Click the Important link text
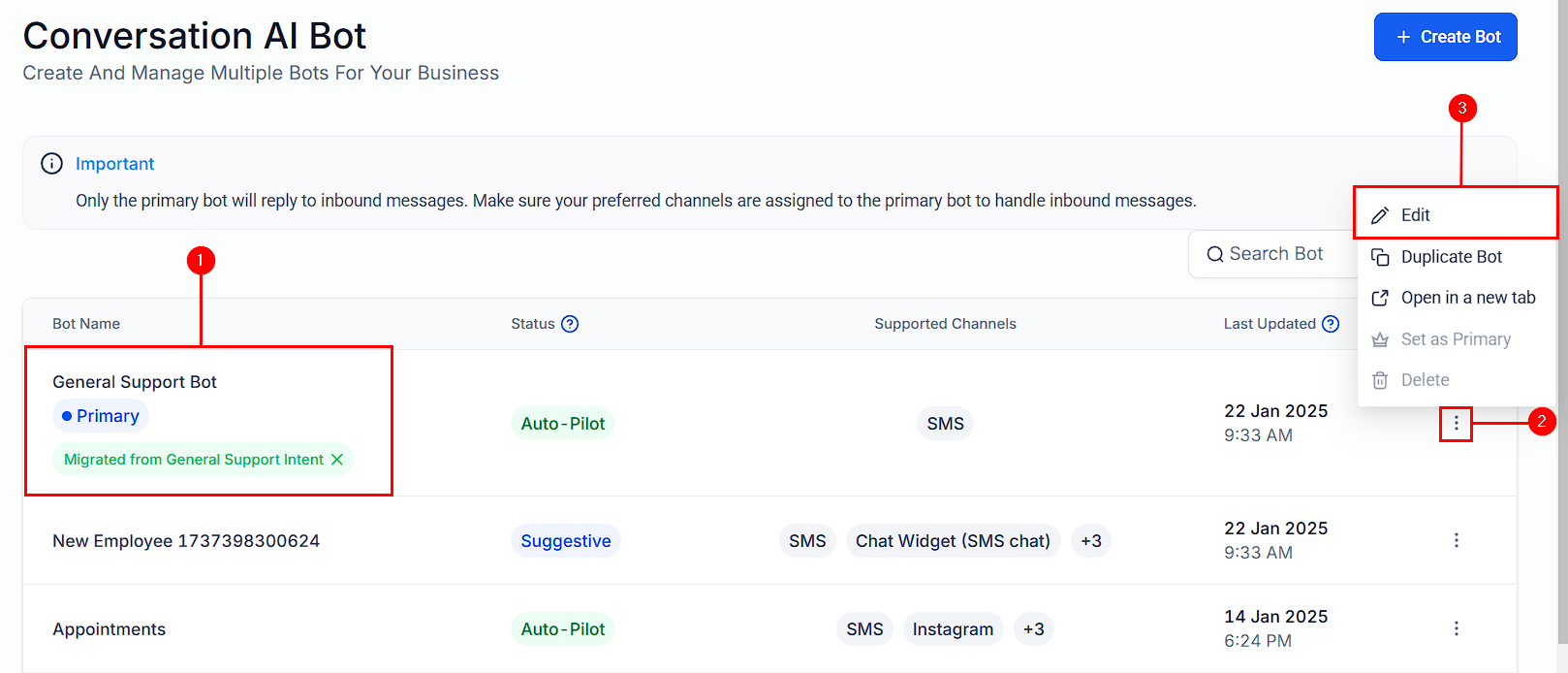Image resolution: width=1568 pixels, height=673 pixels. point(115,164)
